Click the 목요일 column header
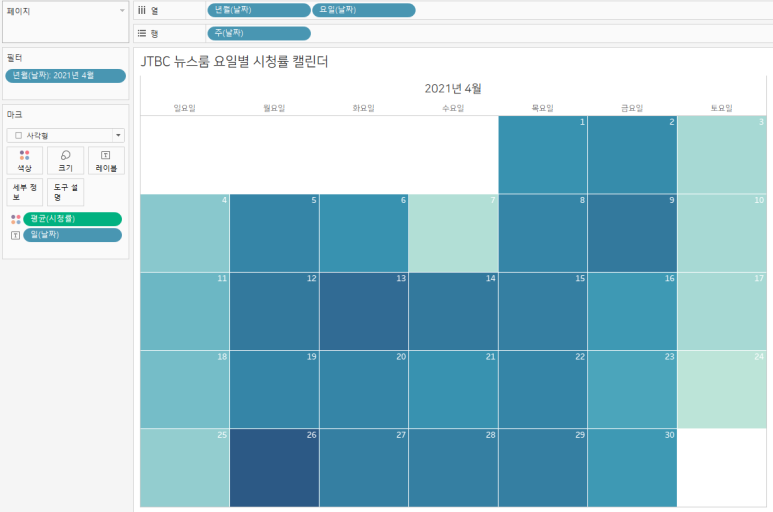The height and width of the screenshot is (512, 773). click(x=542, y=108)
